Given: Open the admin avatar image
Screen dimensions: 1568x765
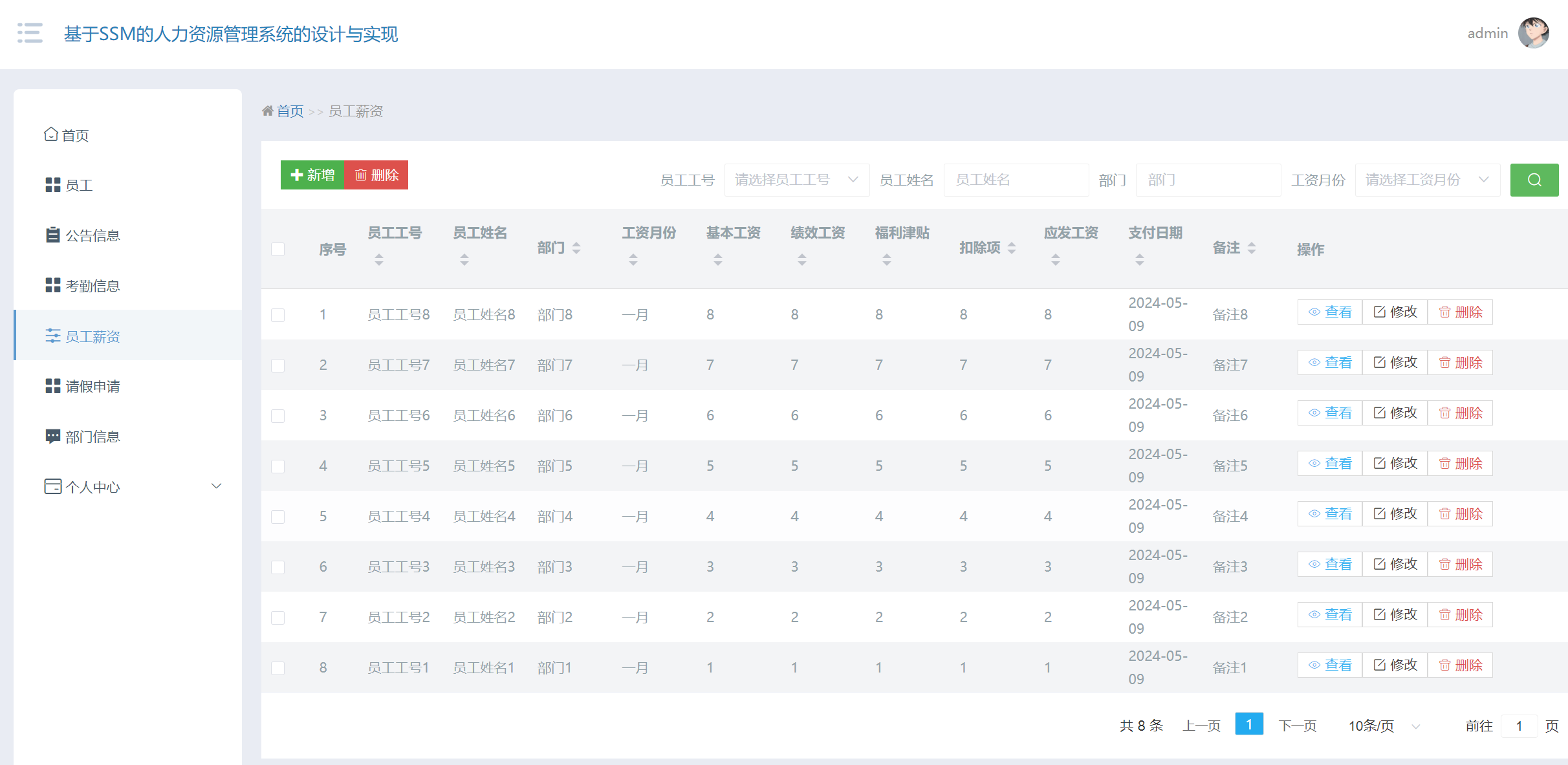Looking at the screenshot, I should pyautogui.click(x=1533, y=33).
